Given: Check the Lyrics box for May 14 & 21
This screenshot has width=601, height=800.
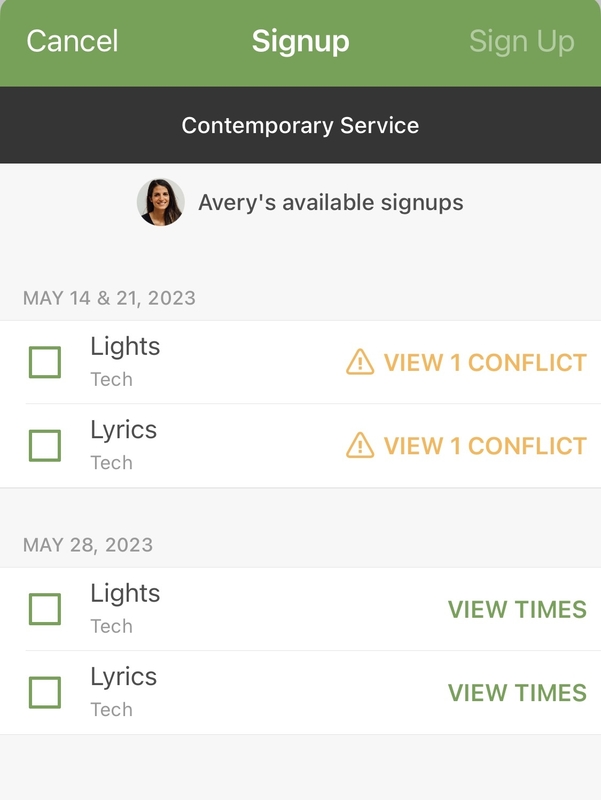Looking at the screenshot, I should tap(45, 445).
